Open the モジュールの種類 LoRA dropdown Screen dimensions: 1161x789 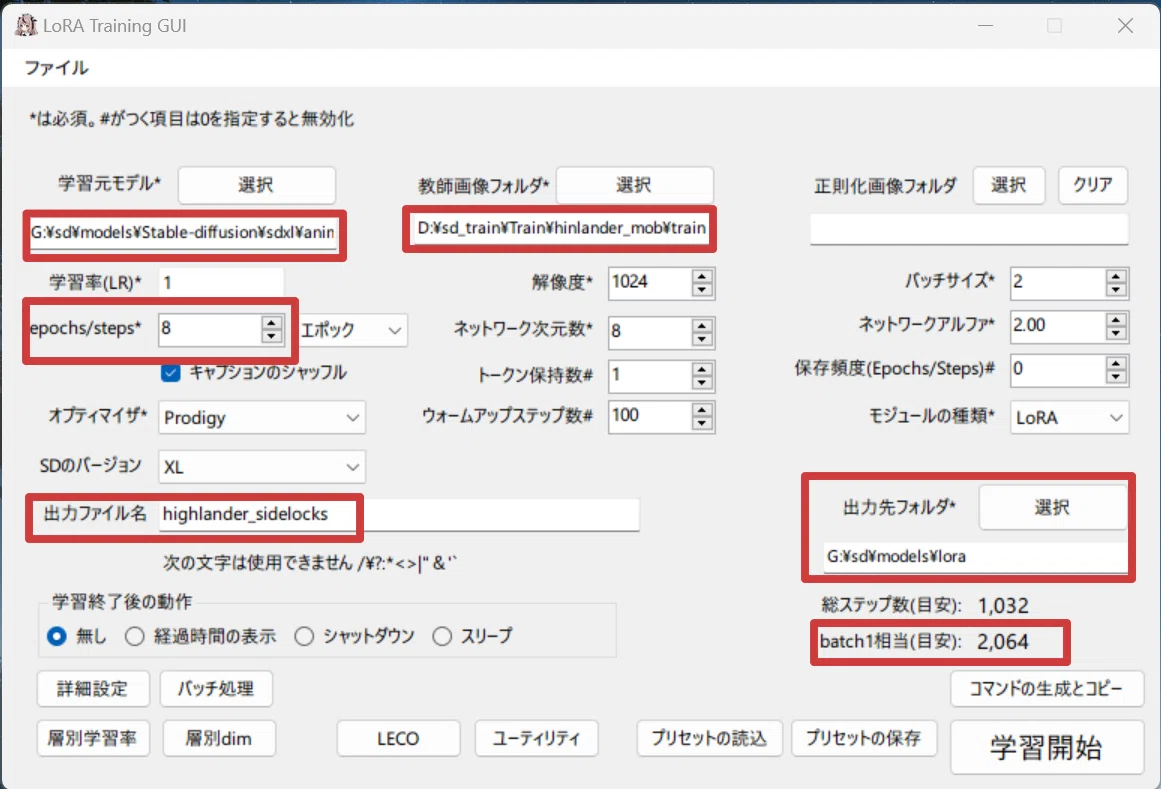[1069, 417]
